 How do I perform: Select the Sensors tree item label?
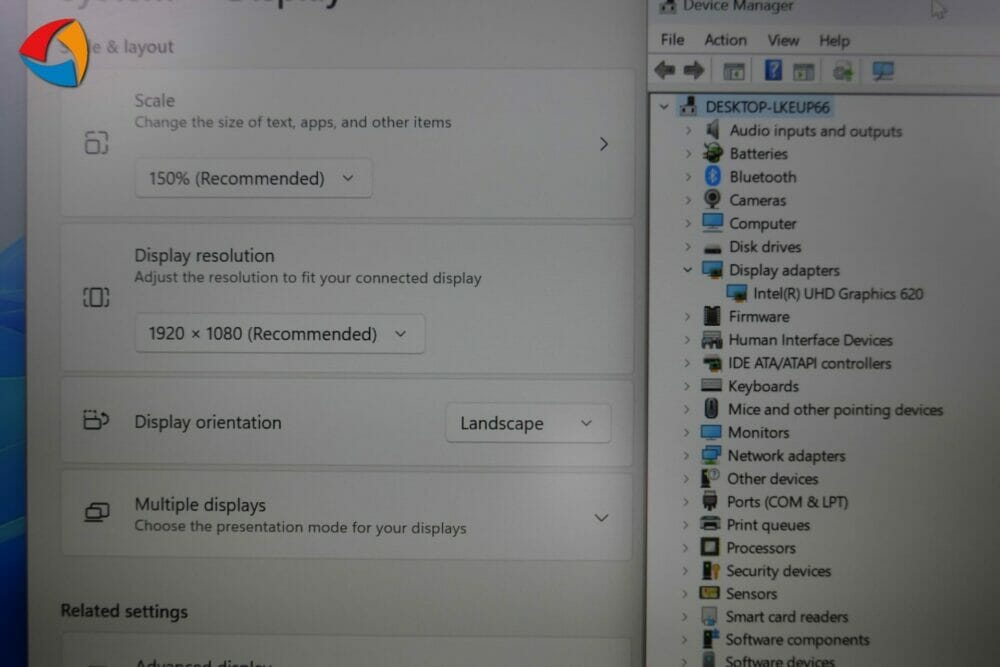751,594
